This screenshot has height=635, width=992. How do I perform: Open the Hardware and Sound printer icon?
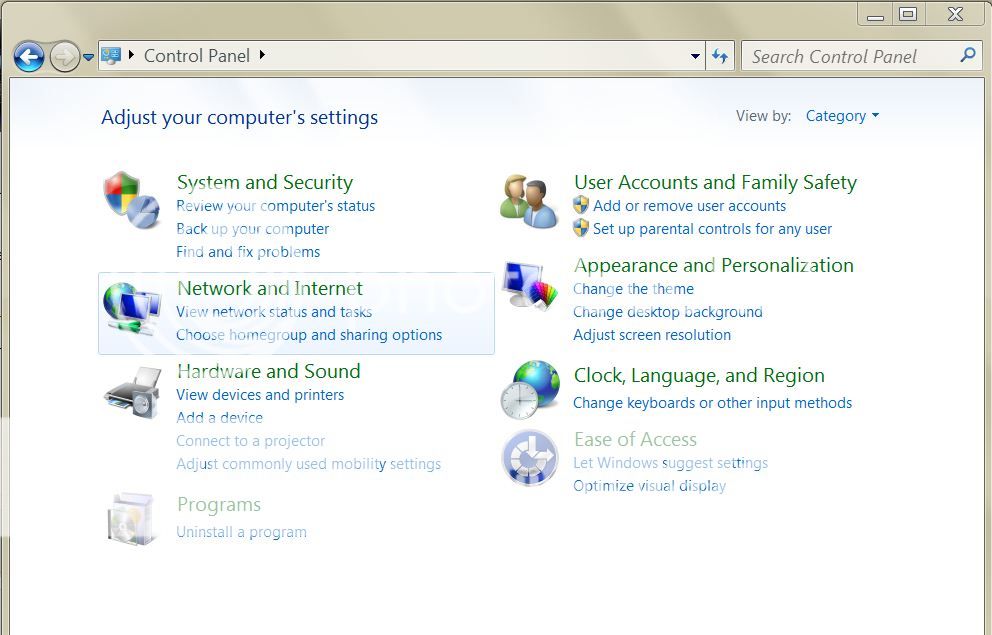[x=133, y=392]
